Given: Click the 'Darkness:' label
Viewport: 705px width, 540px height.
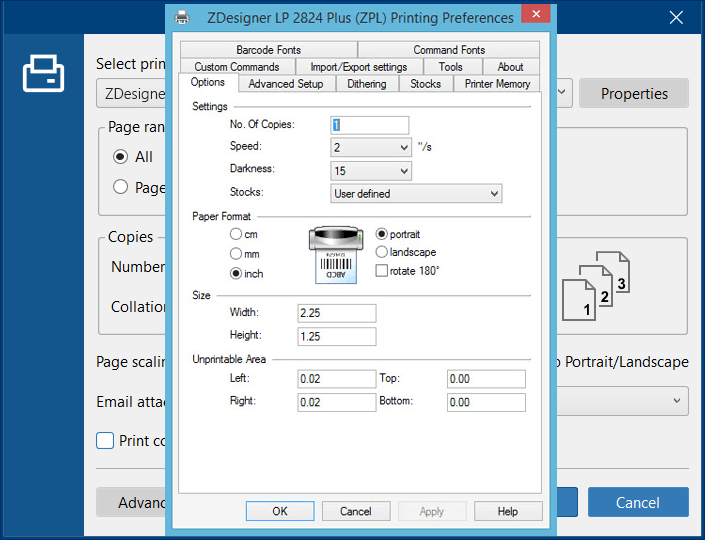Looking at the screenshot, I should coord(252,169).
